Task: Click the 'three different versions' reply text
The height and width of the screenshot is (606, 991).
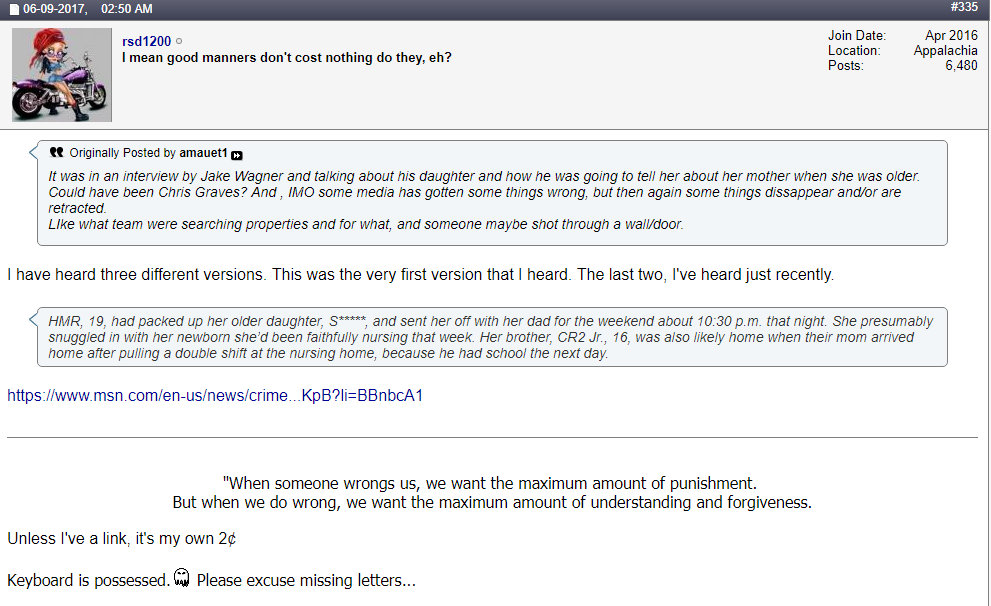Action: tap(420, 274)
